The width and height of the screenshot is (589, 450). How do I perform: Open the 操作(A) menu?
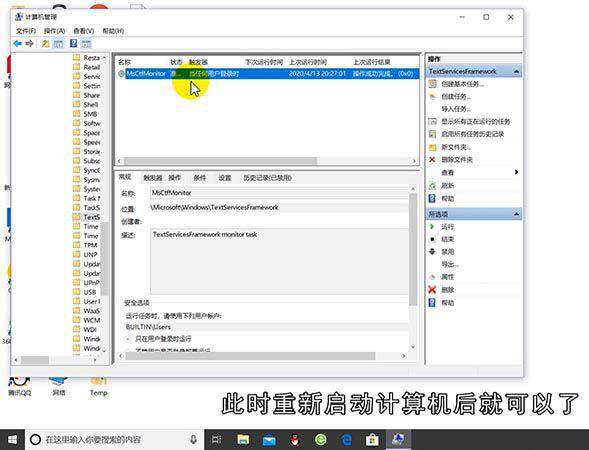coord(54,30)
